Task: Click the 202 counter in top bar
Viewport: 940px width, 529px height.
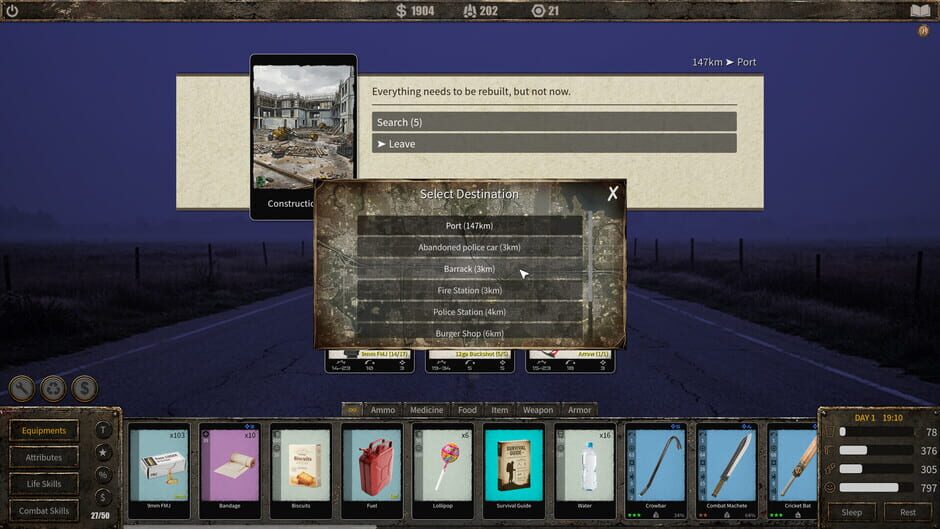Action: (x=481, y=11)
